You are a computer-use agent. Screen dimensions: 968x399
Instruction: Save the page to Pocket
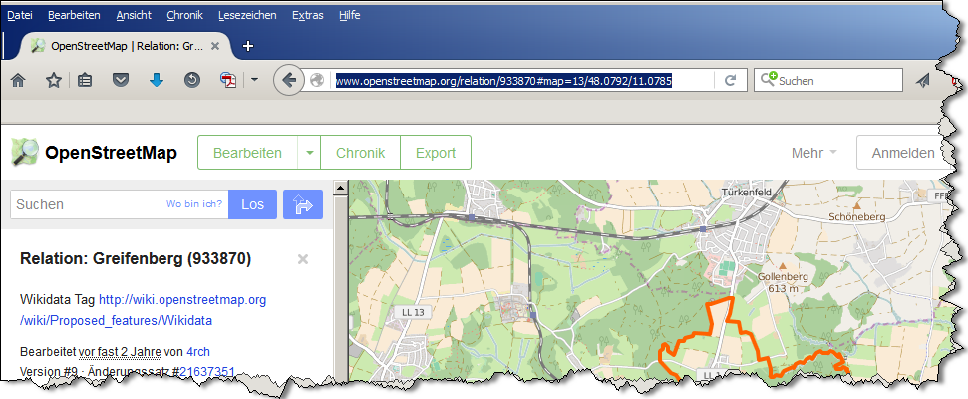(x=120, y=80)
